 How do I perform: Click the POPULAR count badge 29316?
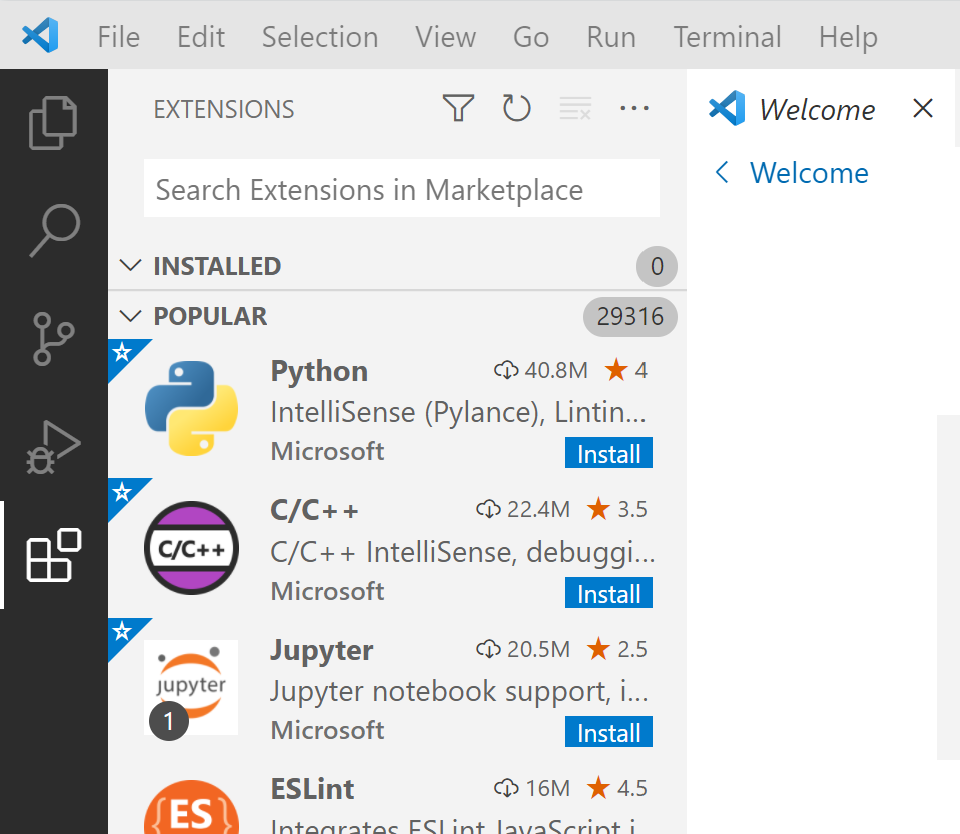point(630,317)
